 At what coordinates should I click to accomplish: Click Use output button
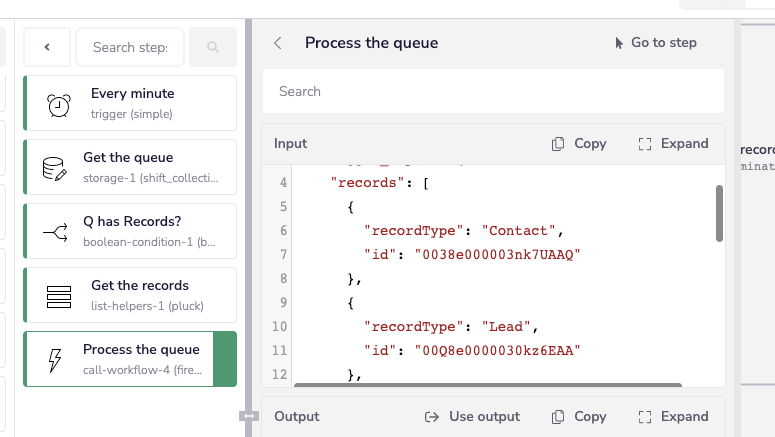[472, 416]
